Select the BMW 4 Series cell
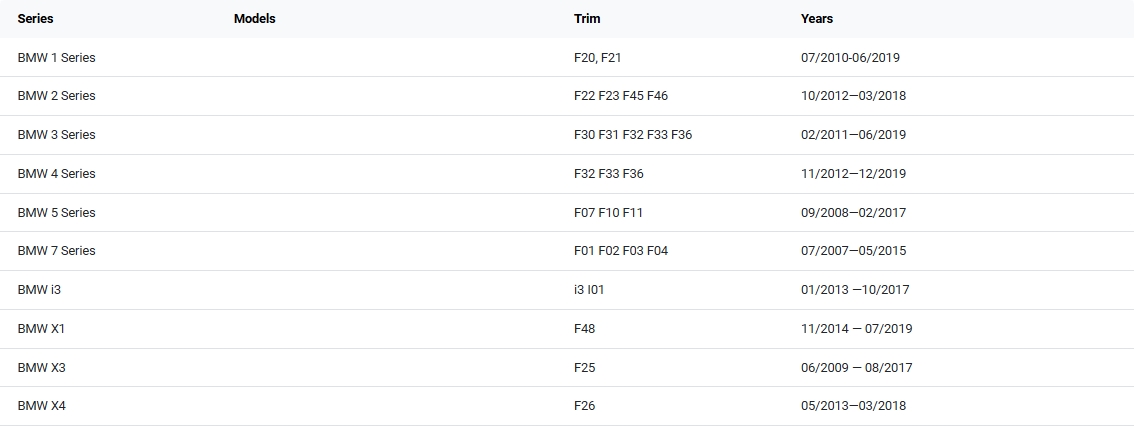This screenshot has width=1141, height=426. 57,174
